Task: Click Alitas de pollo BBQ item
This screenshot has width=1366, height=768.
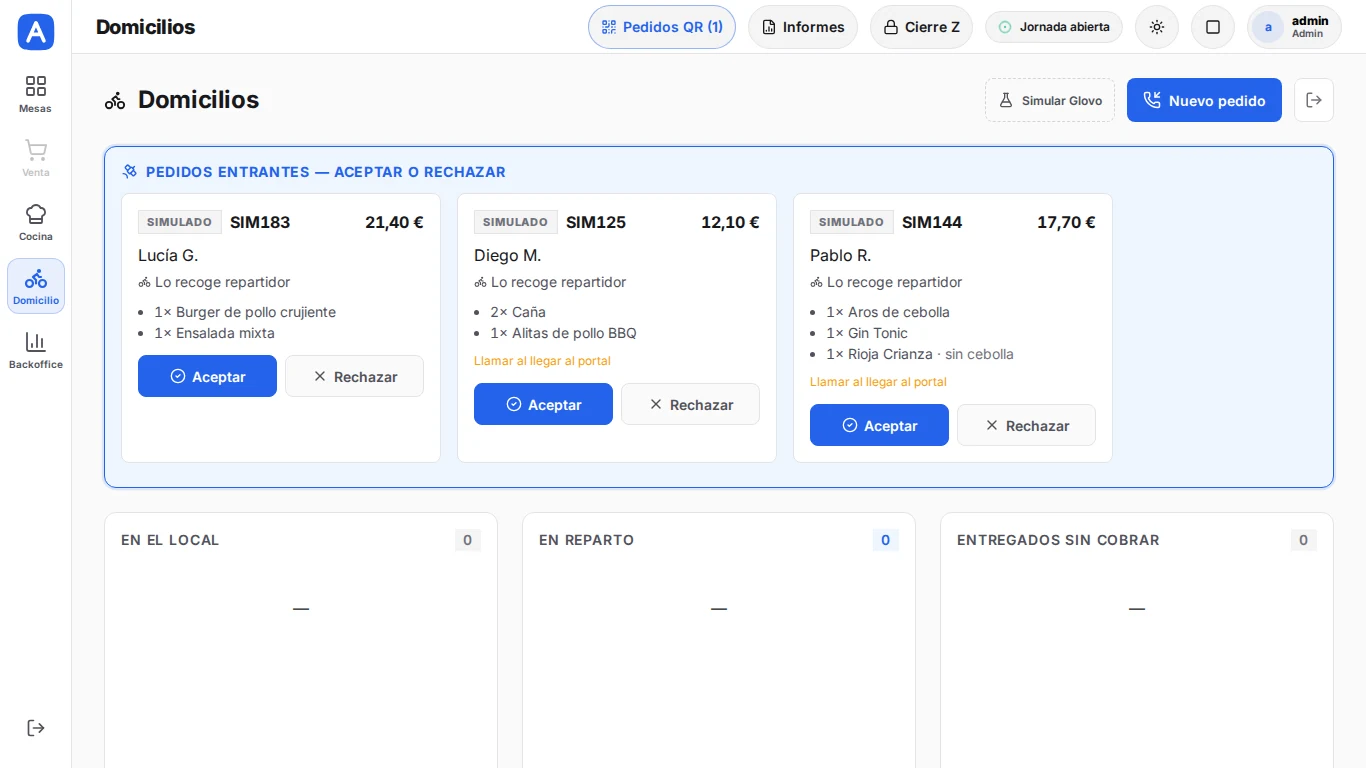Action: click(563, 333)
